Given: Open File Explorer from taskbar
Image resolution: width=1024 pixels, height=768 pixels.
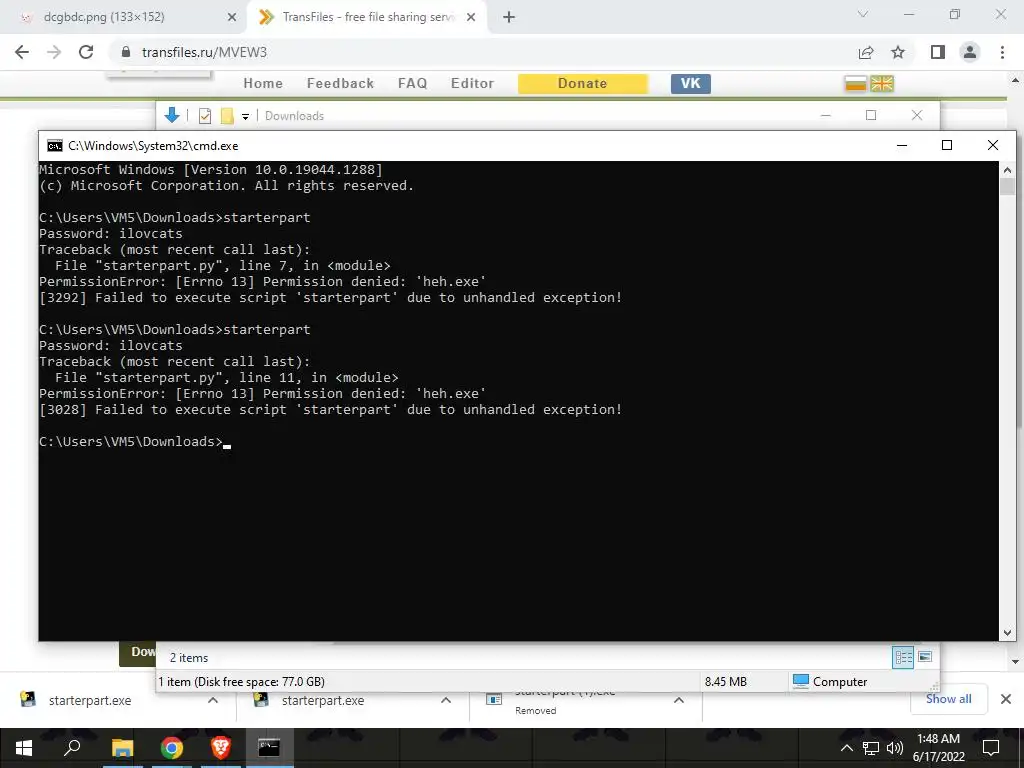Looking at the screenshot, I should coord(122,748).
